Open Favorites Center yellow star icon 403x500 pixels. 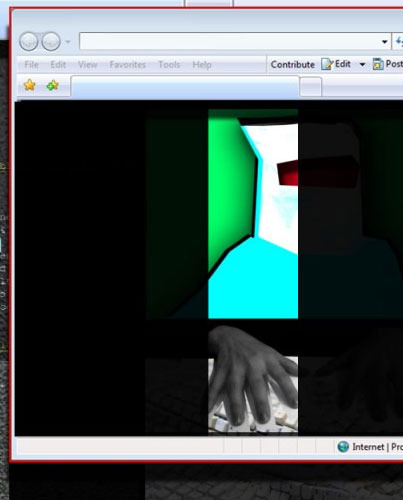pyautogui.click(x=30, y=85)
